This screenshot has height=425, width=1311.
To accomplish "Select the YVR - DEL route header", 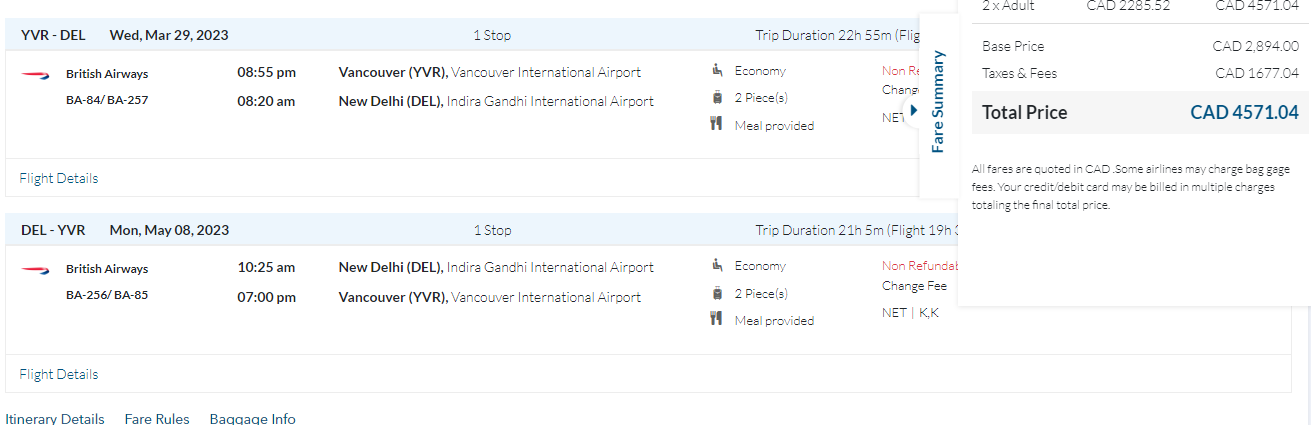I will (53, 35).
